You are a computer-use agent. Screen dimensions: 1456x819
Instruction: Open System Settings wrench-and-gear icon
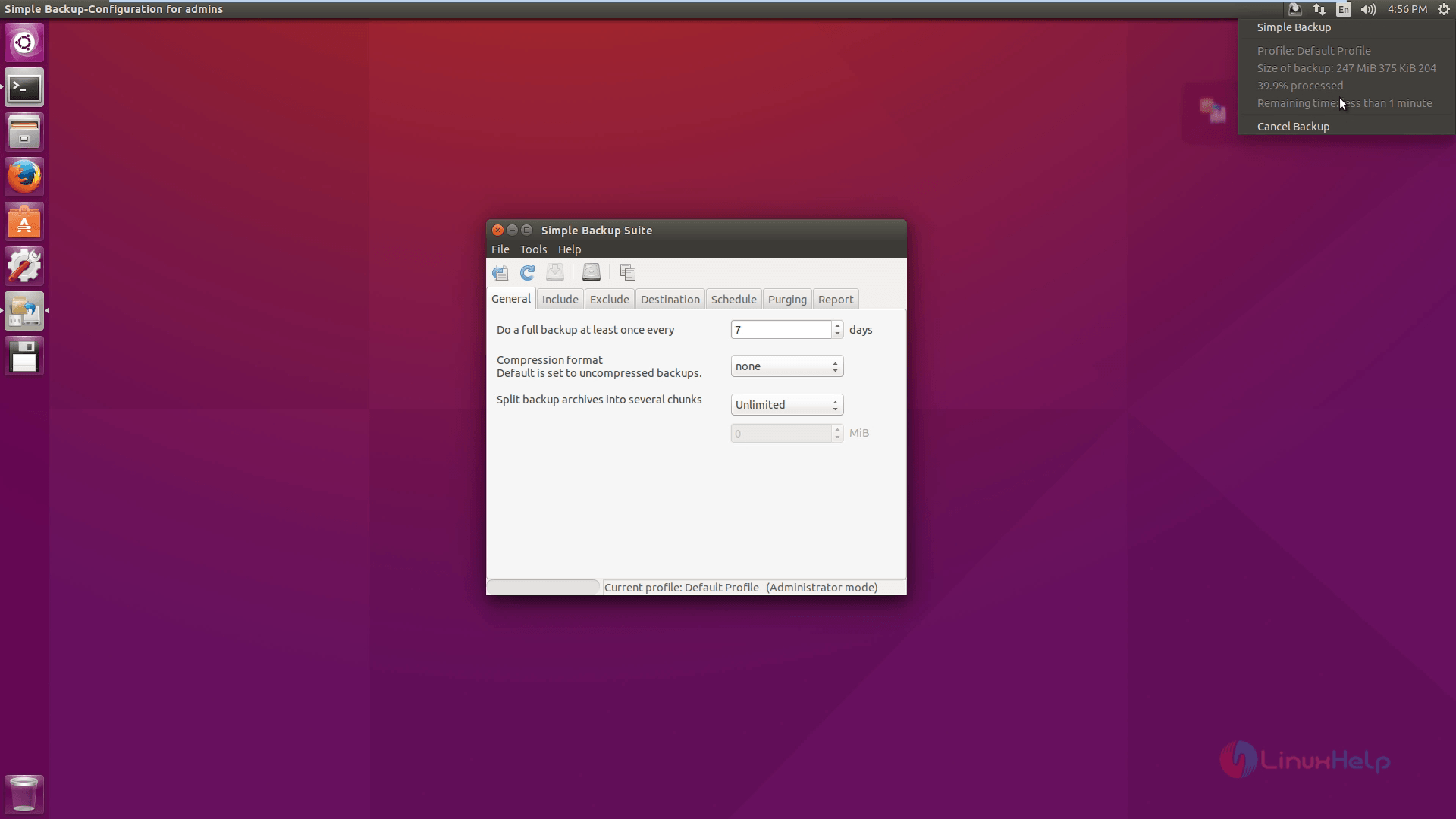point(24,266)
